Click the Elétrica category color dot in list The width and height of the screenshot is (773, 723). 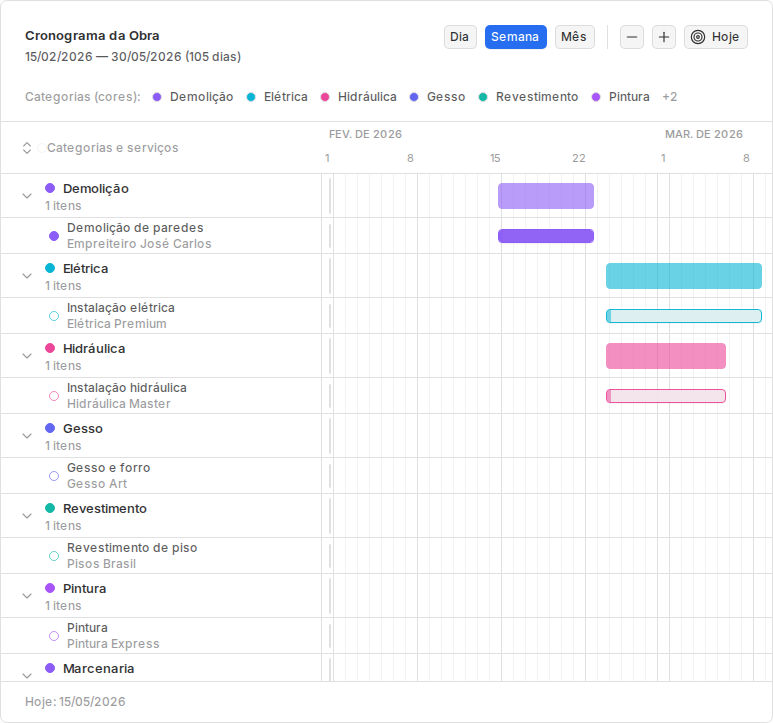point(50,268)
